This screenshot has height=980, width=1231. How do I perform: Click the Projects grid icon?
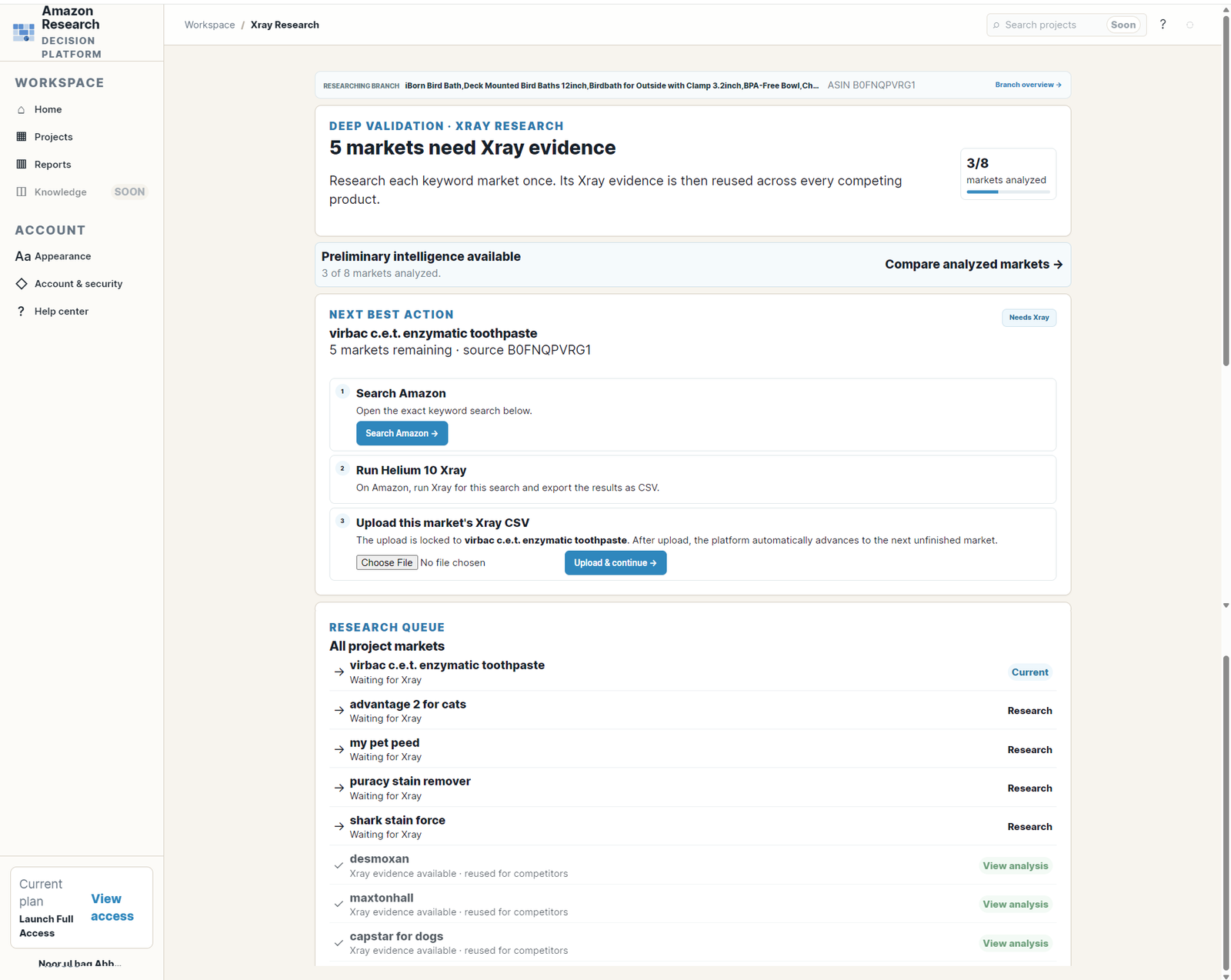[22, 137]
